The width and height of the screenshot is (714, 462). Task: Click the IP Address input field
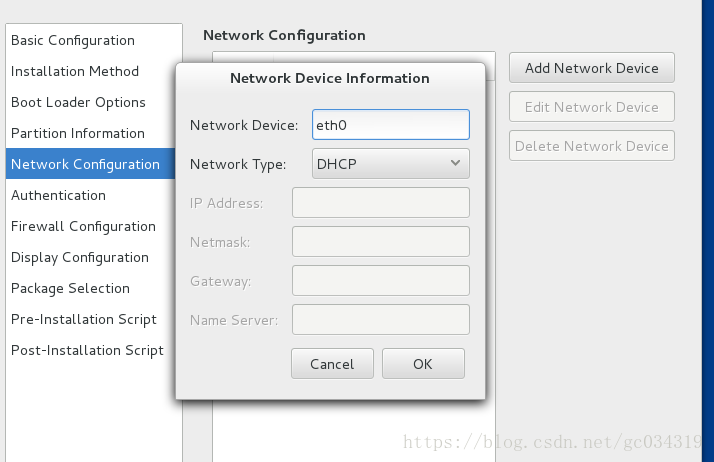pyautogui.click(x=381, y=203)
